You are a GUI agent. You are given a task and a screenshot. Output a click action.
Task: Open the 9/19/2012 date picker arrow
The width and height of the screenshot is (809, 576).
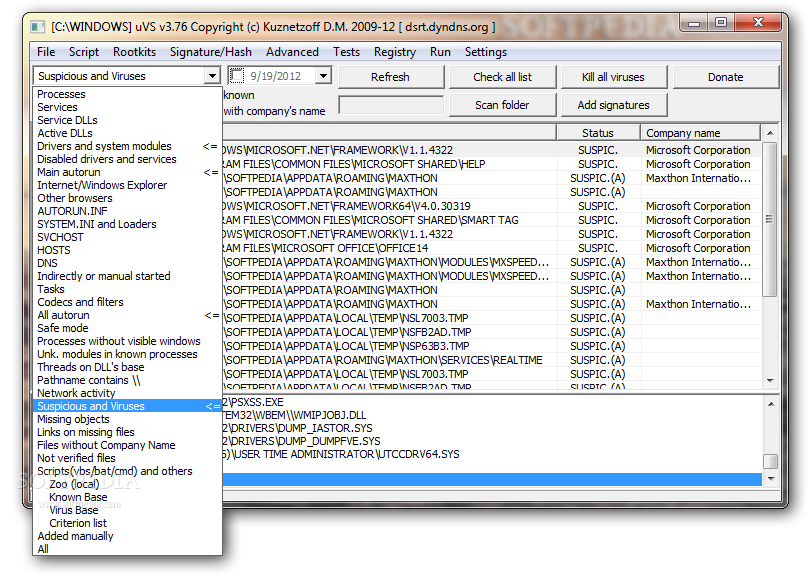[x=323, y=76]
